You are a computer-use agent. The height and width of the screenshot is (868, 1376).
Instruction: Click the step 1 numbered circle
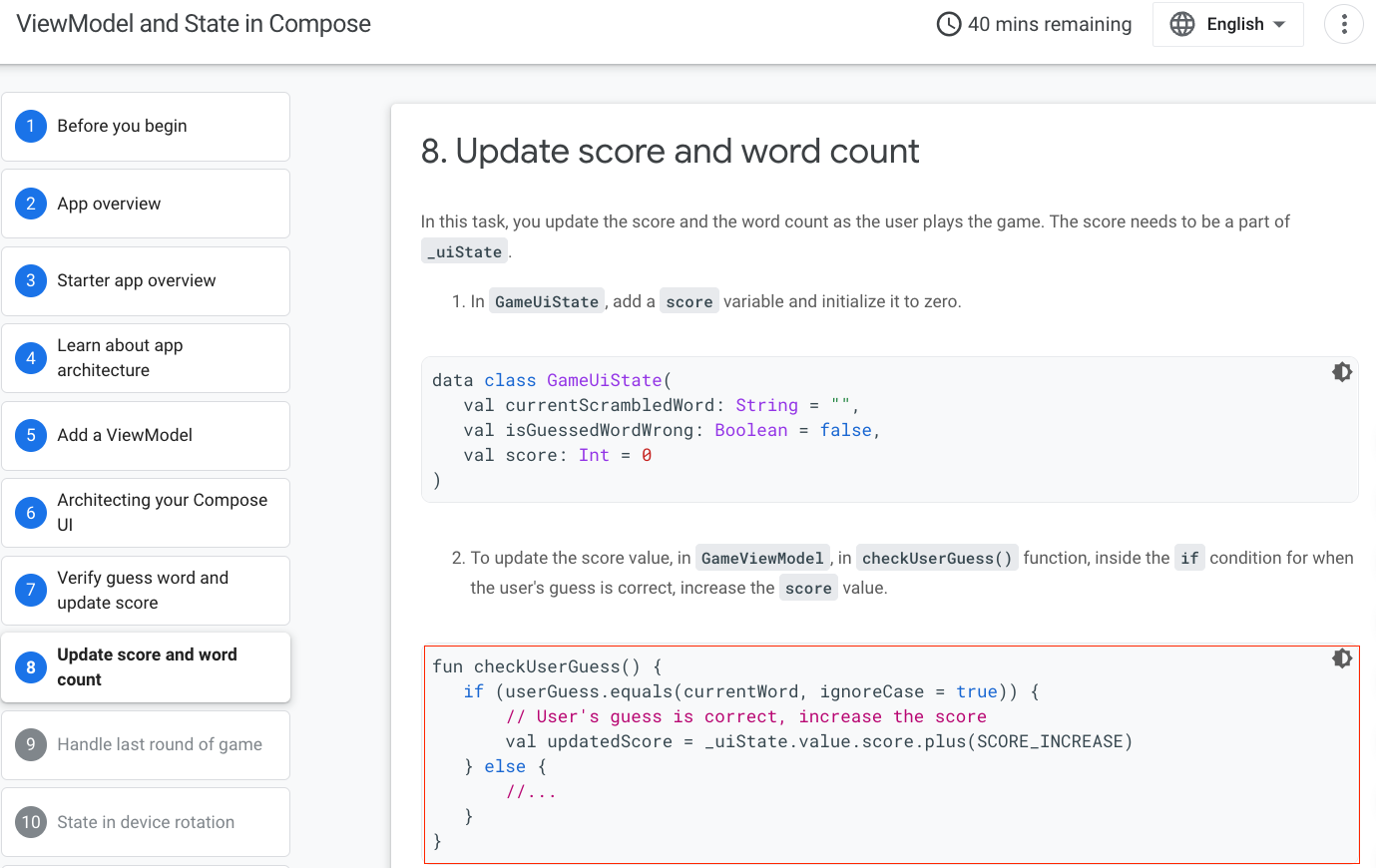(x=31, y=126)
